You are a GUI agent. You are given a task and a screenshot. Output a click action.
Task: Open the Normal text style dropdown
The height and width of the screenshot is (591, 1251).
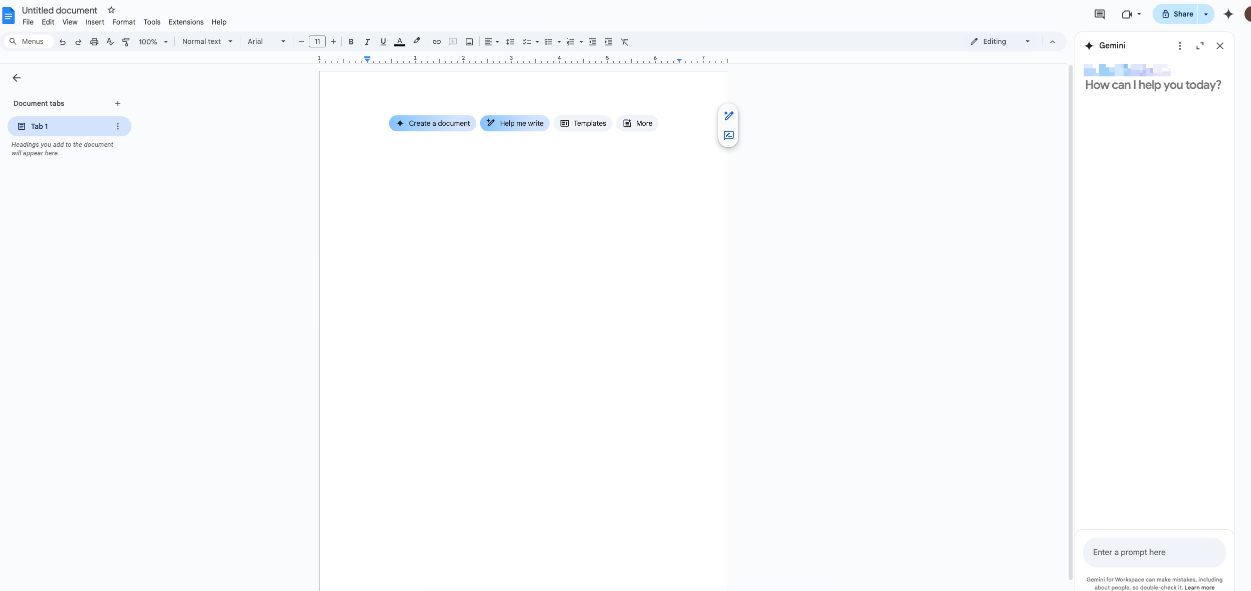(207, 42)
